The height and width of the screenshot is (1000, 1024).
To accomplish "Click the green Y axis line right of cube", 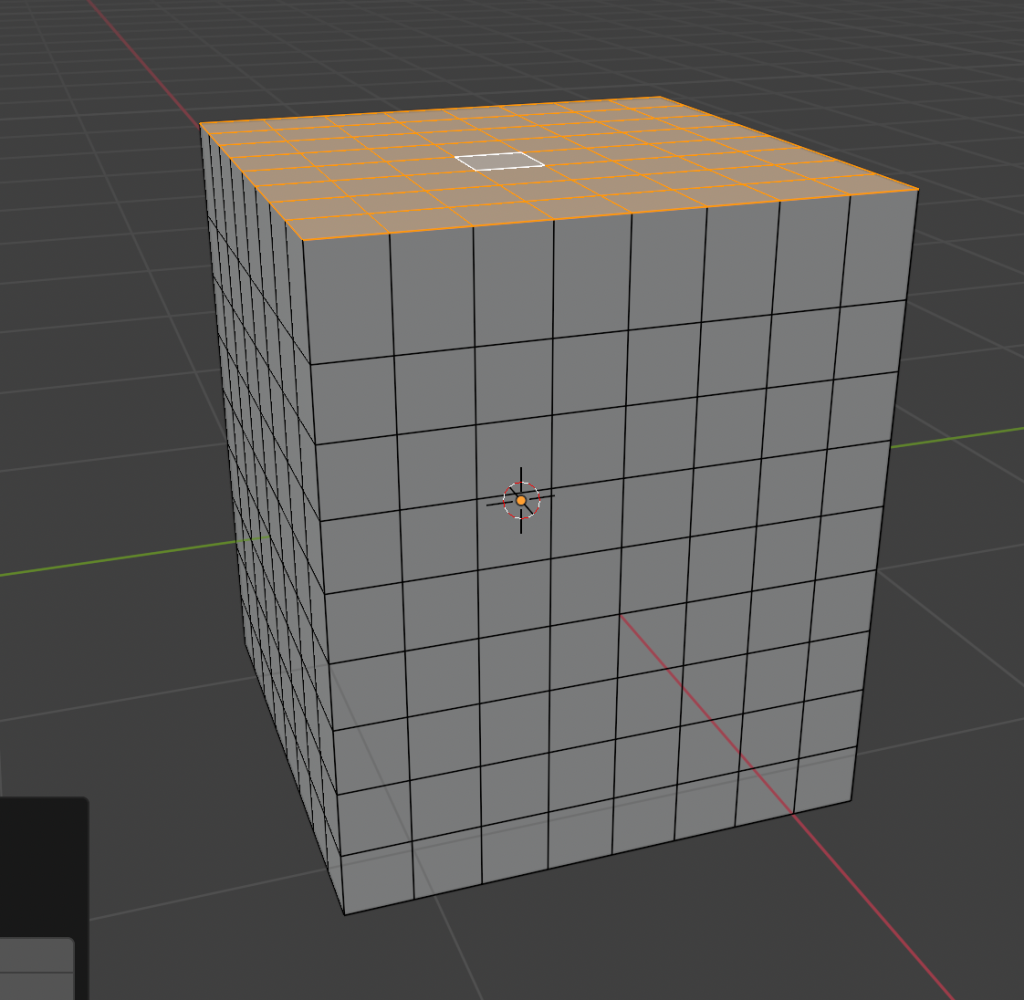I will tap(960, 436).
